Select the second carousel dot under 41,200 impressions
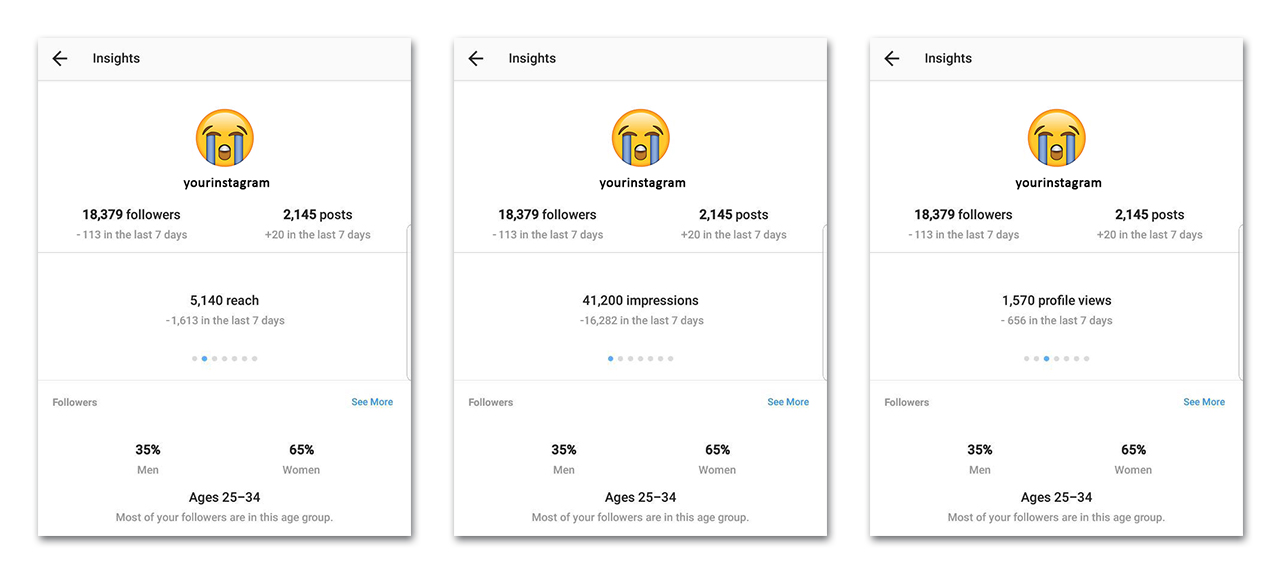Image resolution: width=1280 pixels, height=574 pixels. pyautogui.click(x=620, y=358)
